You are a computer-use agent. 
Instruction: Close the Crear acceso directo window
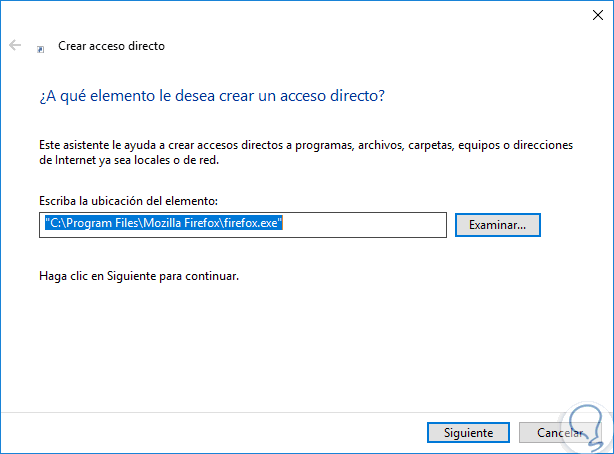(590, 15)
